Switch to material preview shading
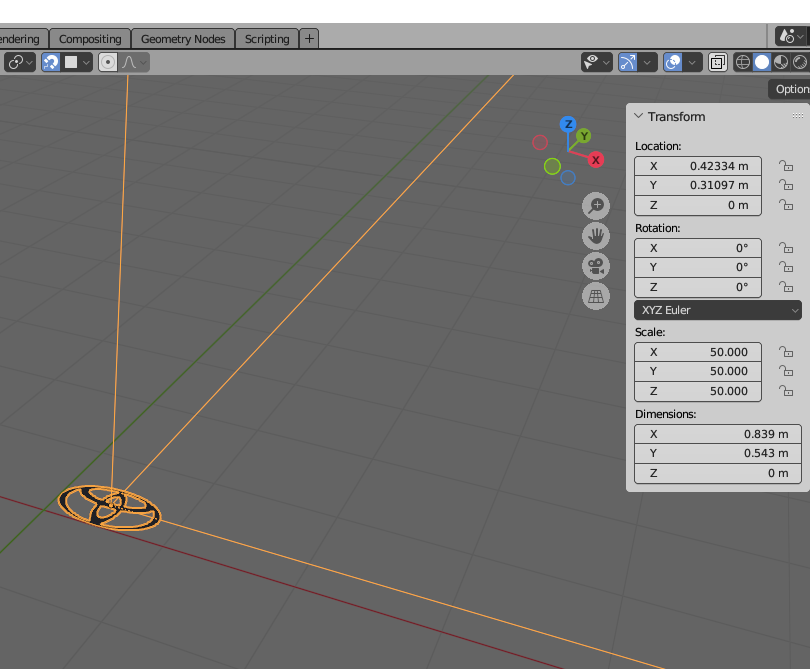810x669 pixels. [x=781, y=63]
